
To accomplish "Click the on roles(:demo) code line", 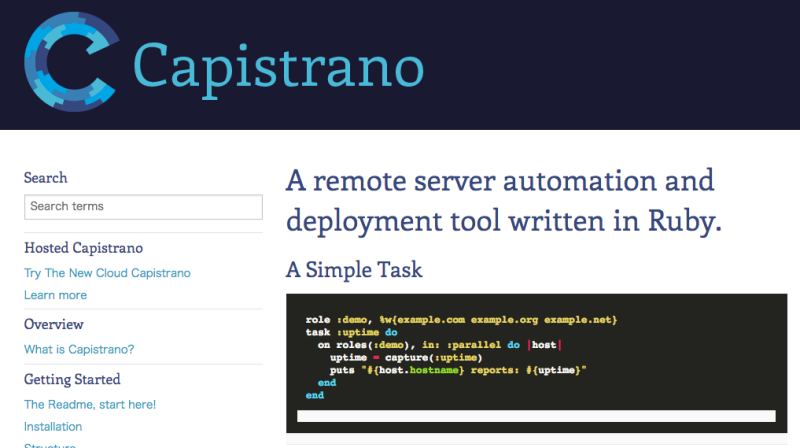I will tap(439, 345).
